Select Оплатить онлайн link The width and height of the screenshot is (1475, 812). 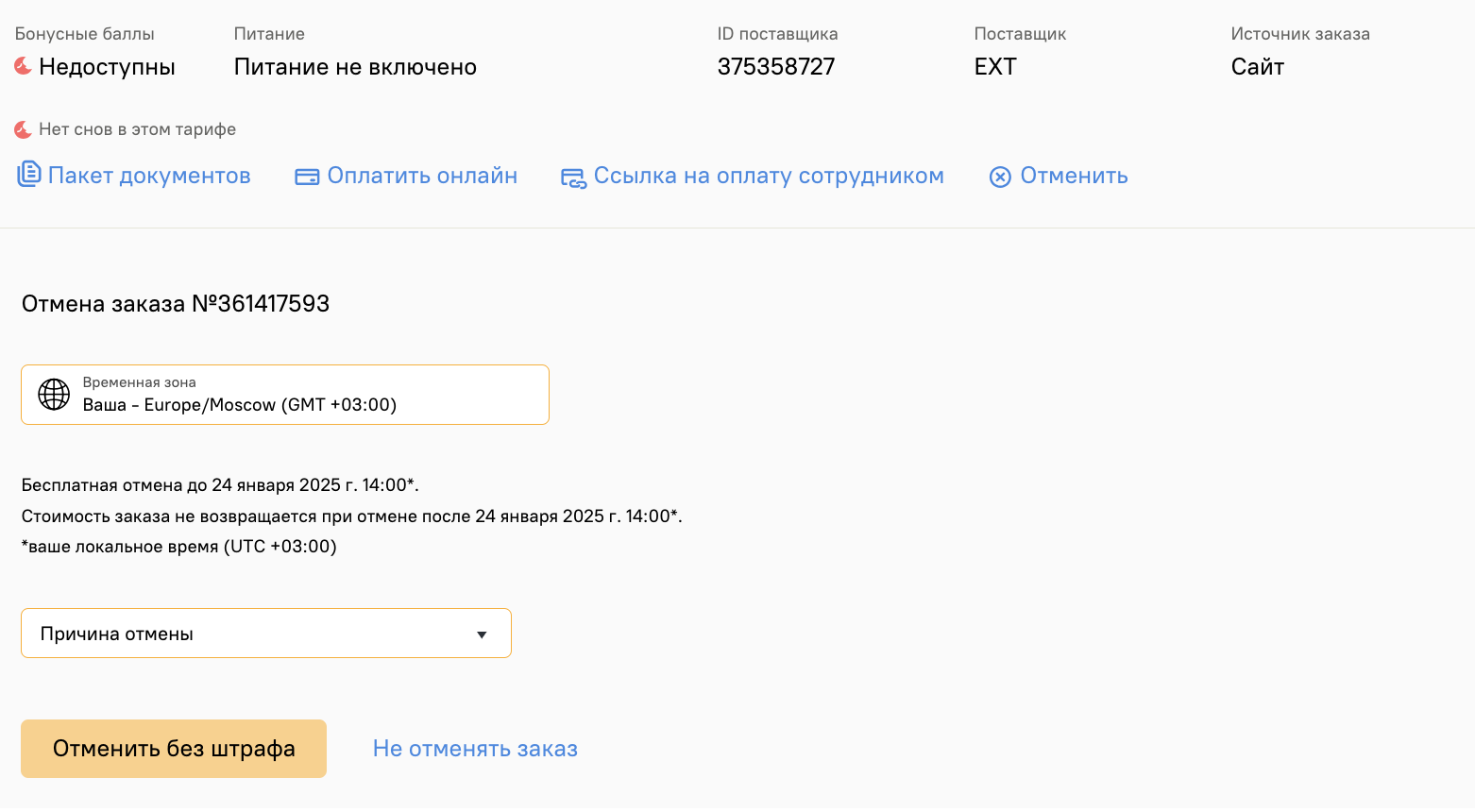click(422, 176)
